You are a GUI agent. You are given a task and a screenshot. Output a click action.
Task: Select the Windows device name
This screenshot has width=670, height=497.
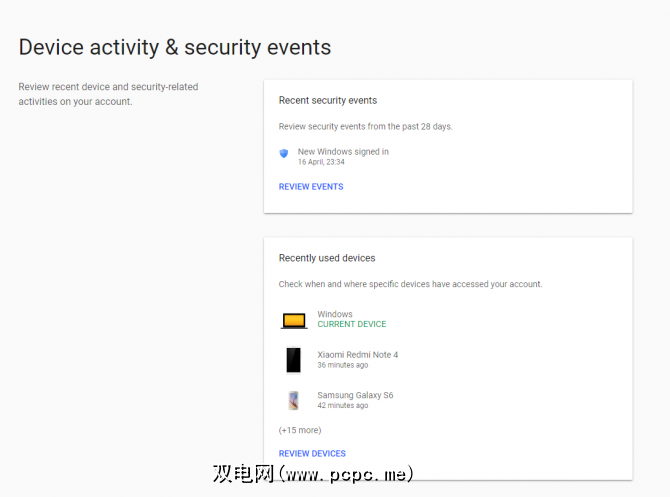pos(335,314)
